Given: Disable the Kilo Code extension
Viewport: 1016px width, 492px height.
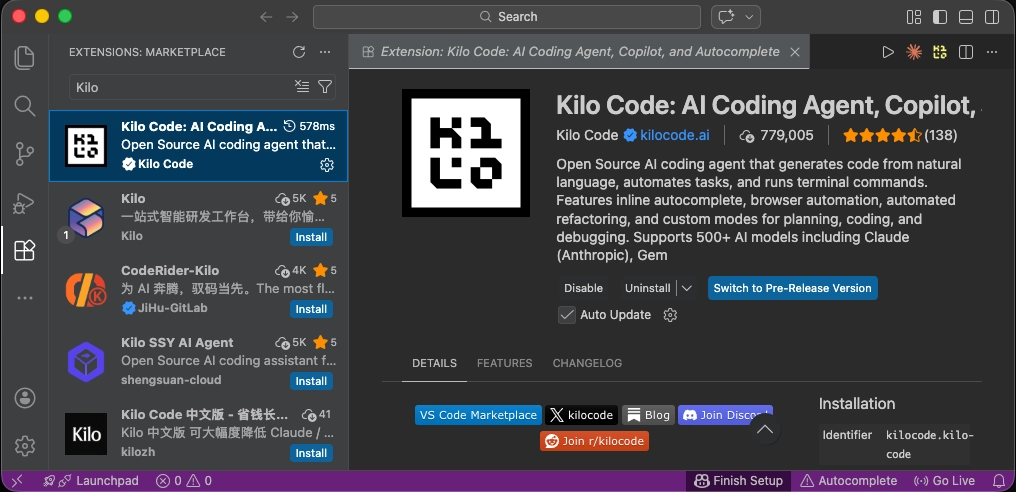Looking at the screenshot, I should click(x=583, y=288).
